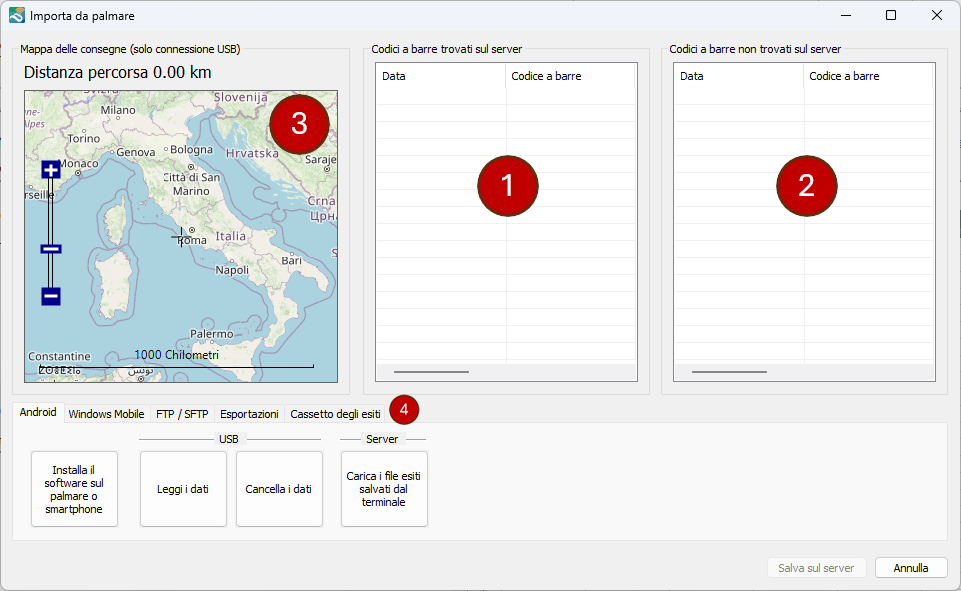
Task: Open the Cassetto degli esiti tab
Action: coord(335,414)
